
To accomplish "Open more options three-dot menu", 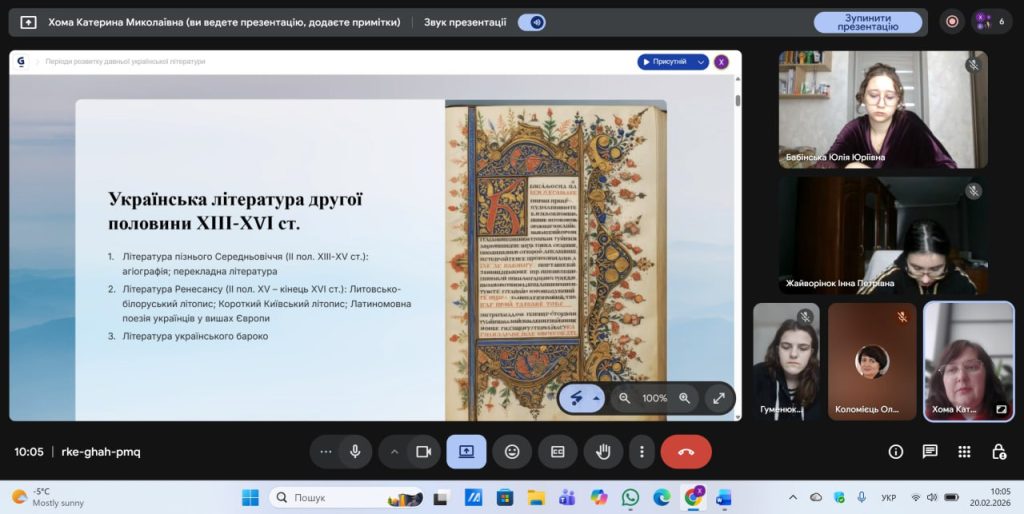I will 642,452.
